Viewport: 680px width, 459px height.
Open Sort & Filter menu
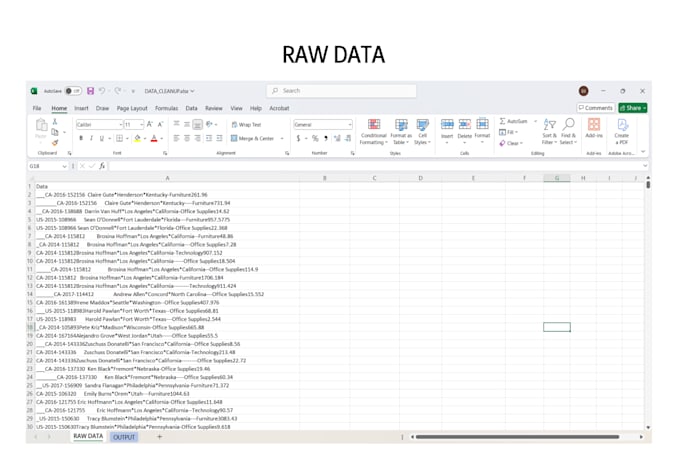(x=549, y=131)
